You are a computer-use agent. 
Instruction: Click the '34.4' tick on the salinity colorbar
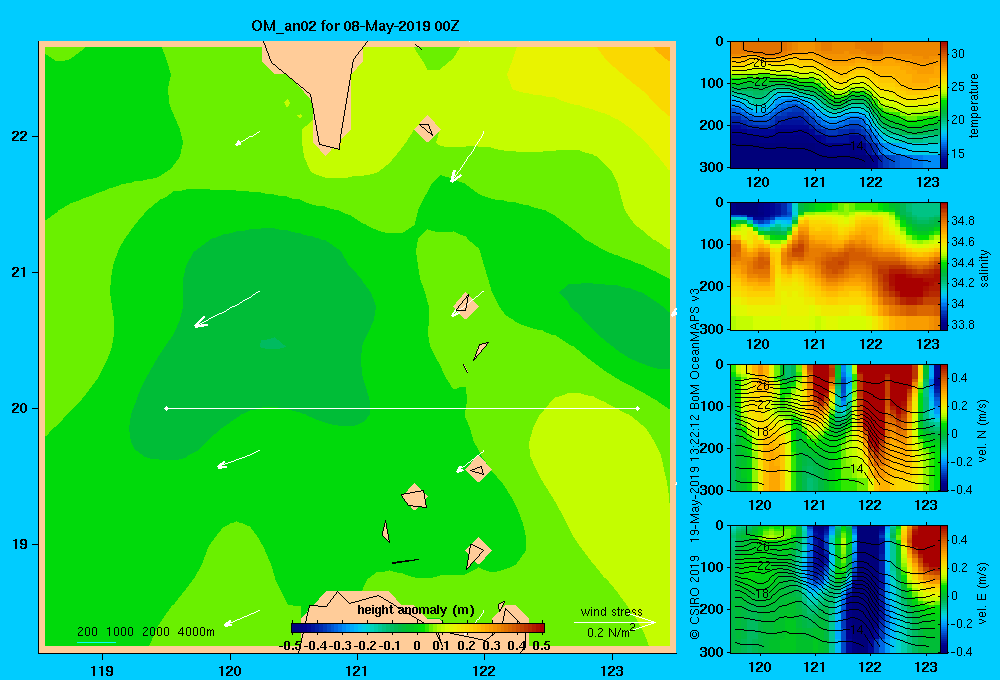(x=962, y=262)
